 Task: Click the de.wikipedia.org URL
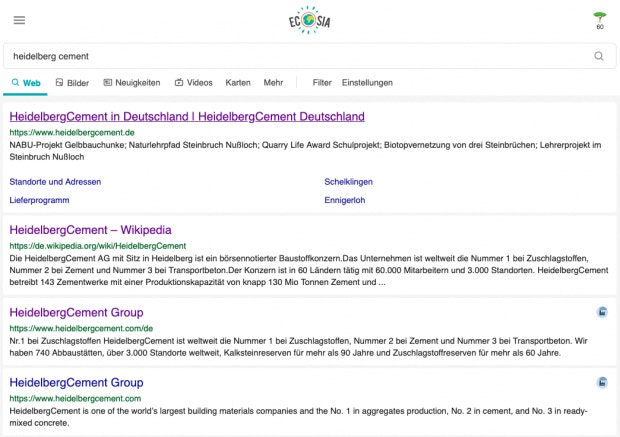tap(98, 246)
